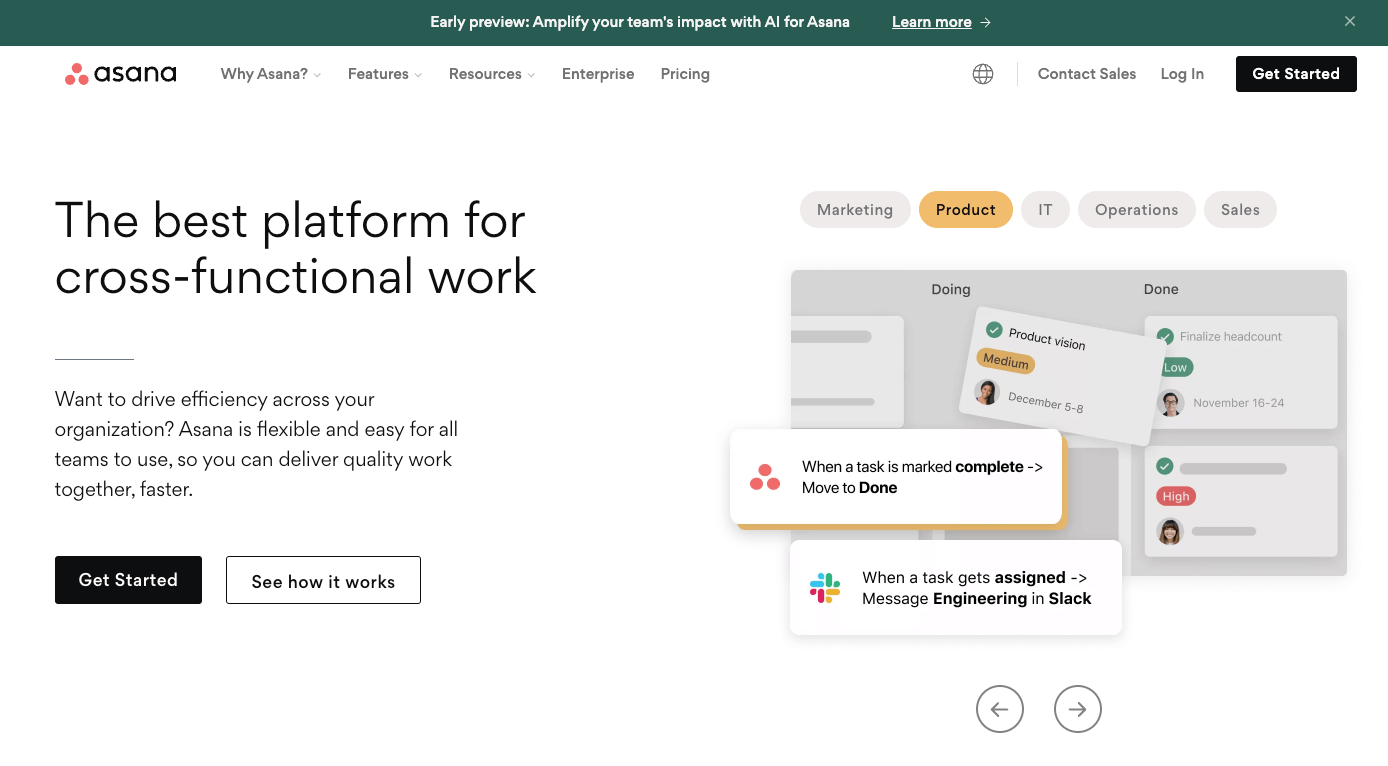Viewport: 1388px width, 766px height.
Task: Click the Doing column header
Action: pyautogui.click(x=951, y=289)
